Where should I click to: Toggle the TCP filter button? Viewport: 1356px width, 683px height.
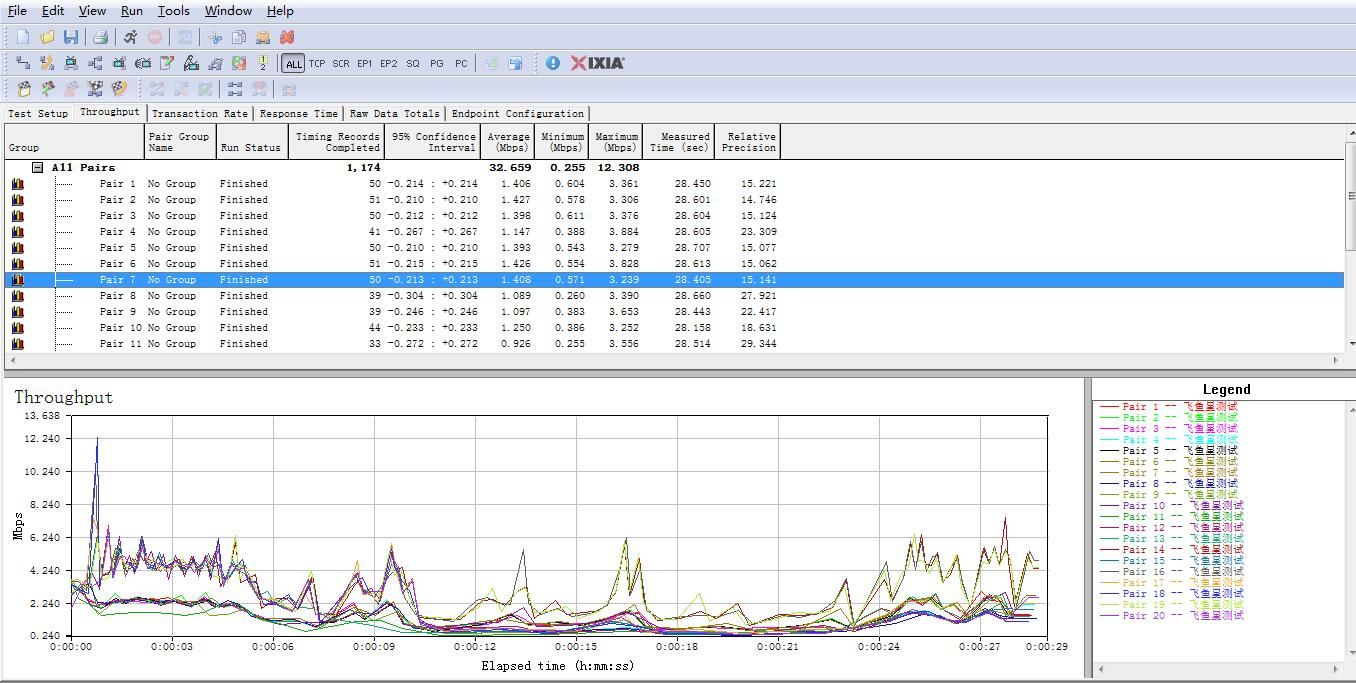pyautogui.click(x=317, y=63)
